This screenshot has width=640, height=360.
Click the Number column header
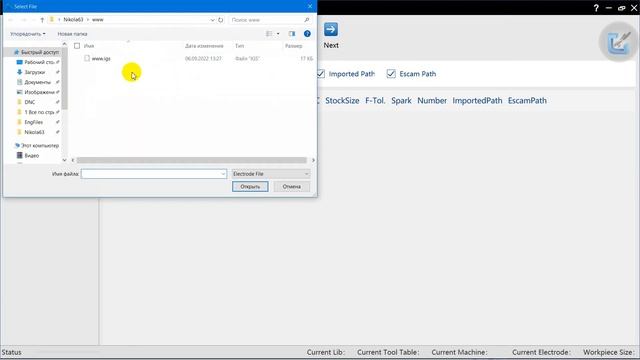432,101
